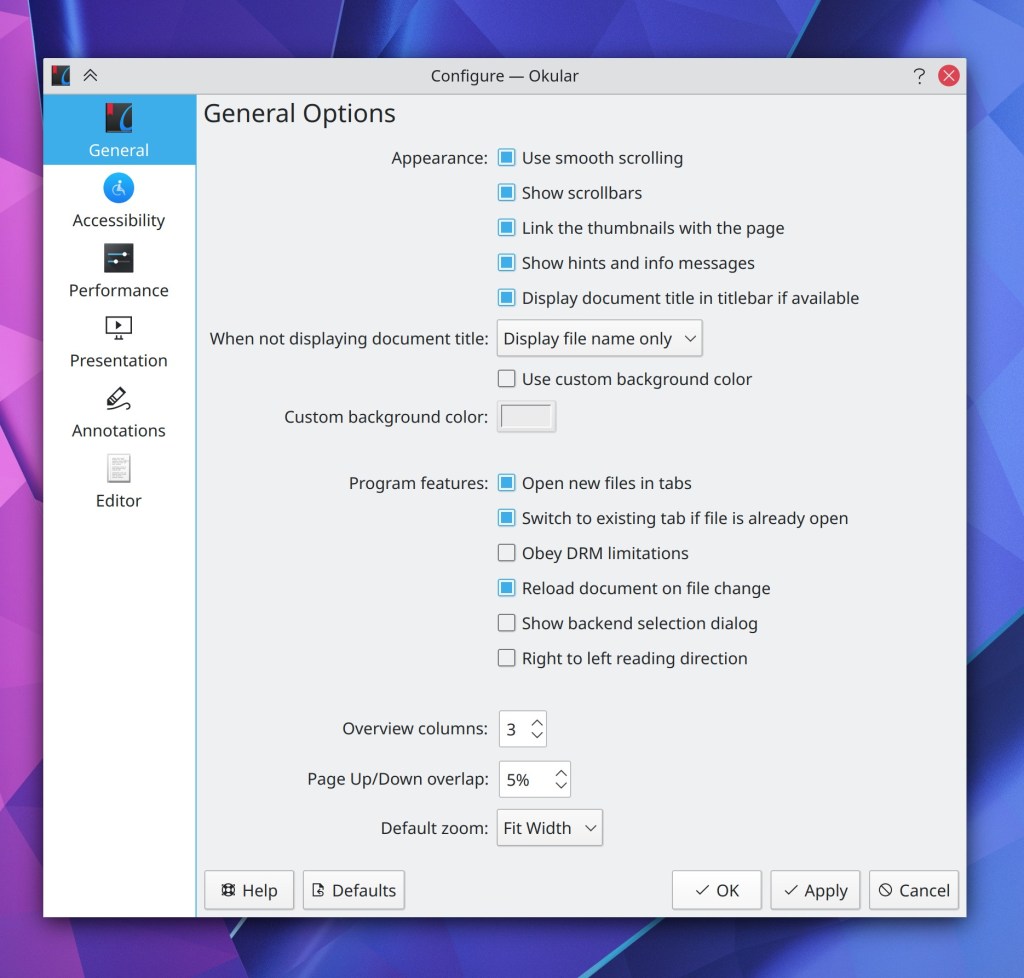
Task: Click the Defaults button
Action: (354, 890)
